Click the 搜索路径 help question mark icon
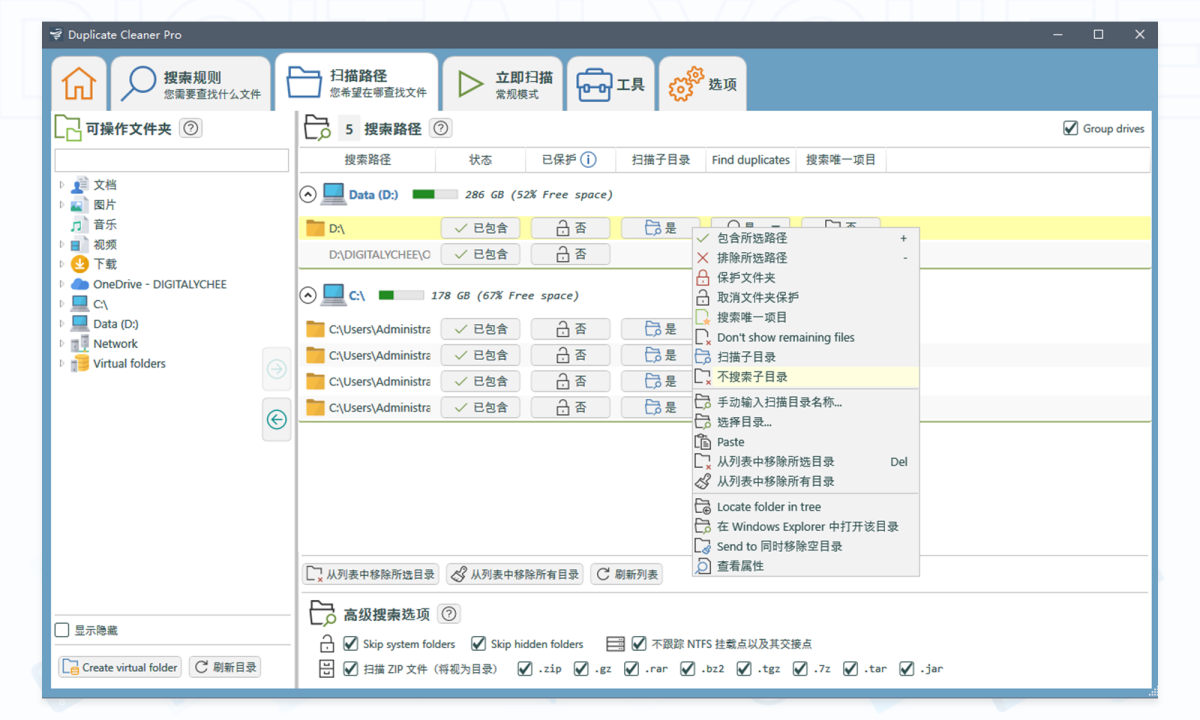This screenshot has width=1200, height=720. 438,128
